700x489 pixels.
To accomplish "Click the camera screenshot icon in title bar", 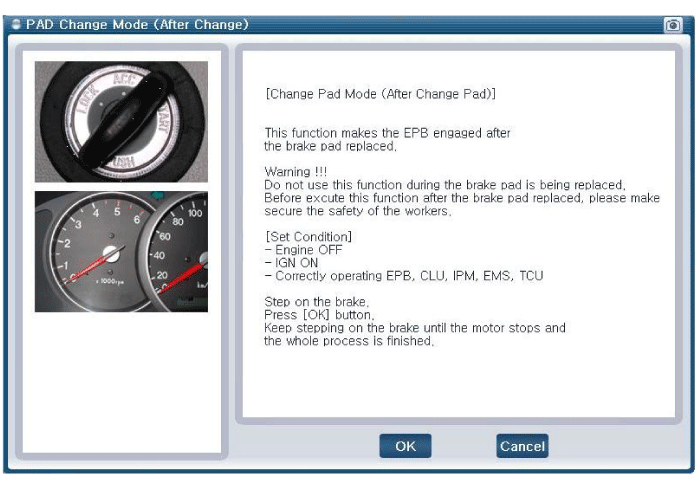I will [673, 24].
